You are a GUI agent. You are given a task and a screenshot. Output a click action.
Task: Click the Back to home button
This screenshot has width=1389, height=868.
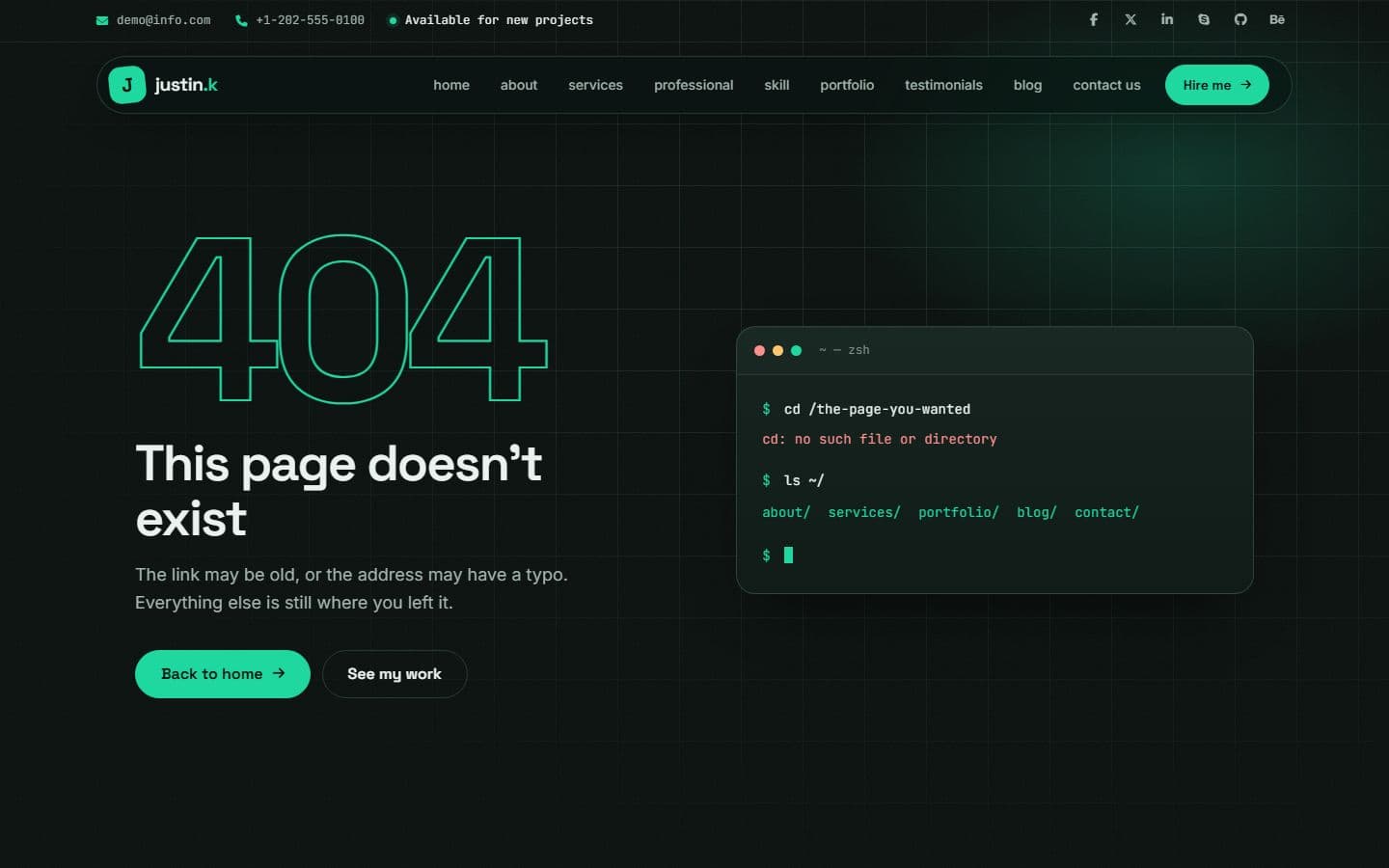(x=223, y=674)
